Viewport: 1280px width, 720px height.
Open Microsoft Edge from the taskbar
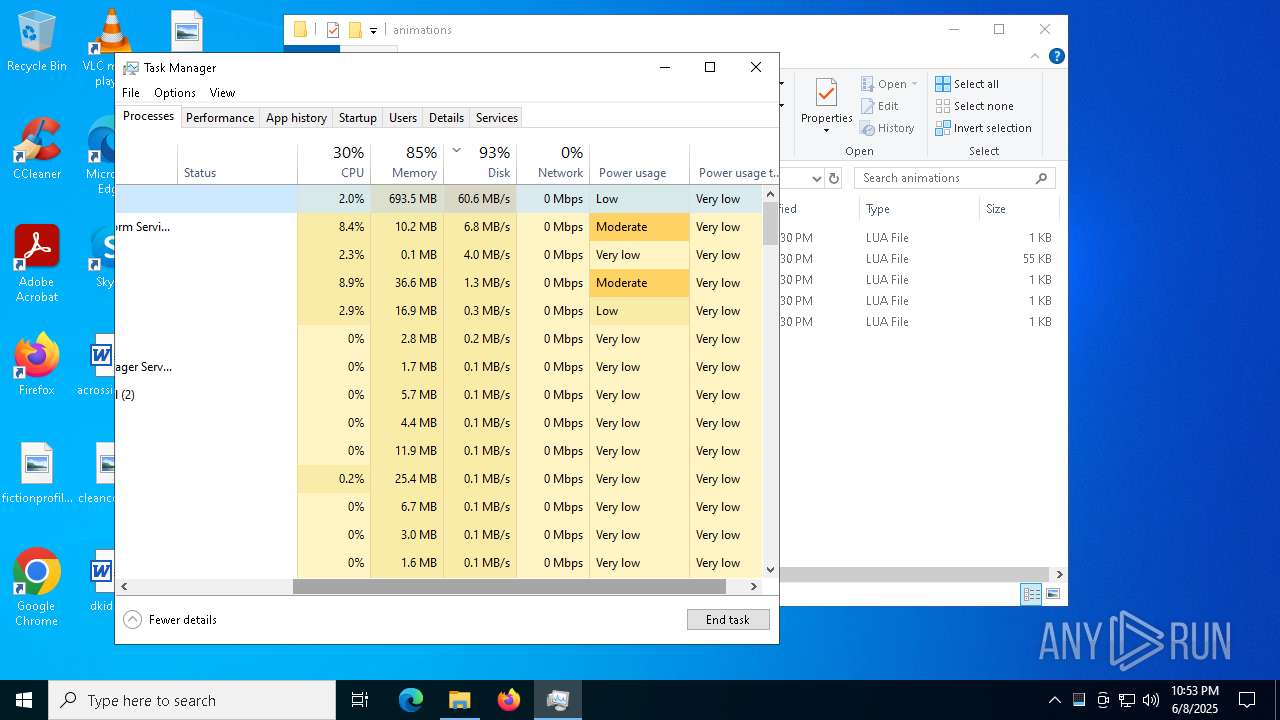click(x=411, y=700)
